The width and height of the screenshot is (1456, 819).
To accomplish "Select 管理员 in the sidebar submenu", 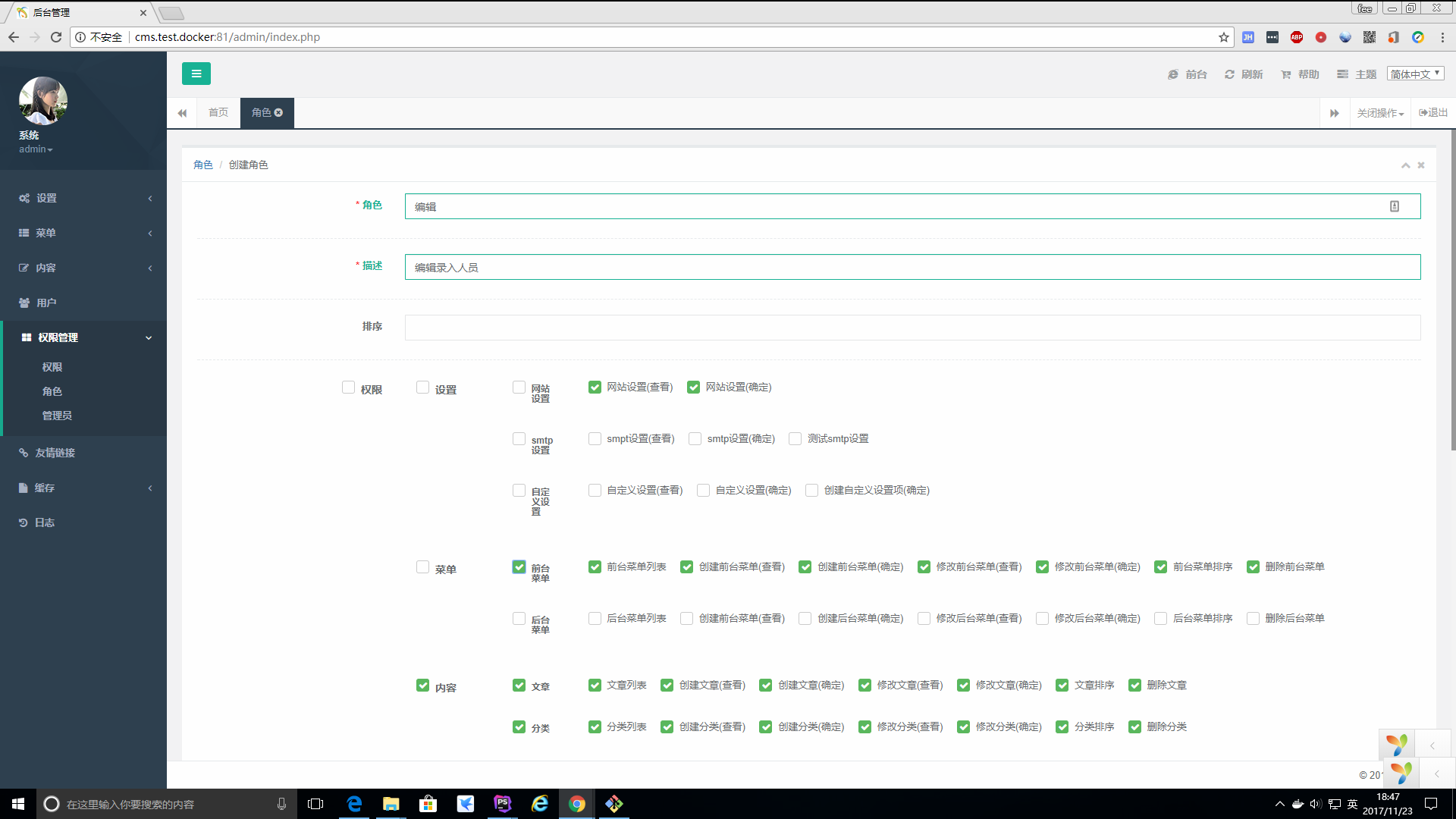I will click(x=57, y=416).
